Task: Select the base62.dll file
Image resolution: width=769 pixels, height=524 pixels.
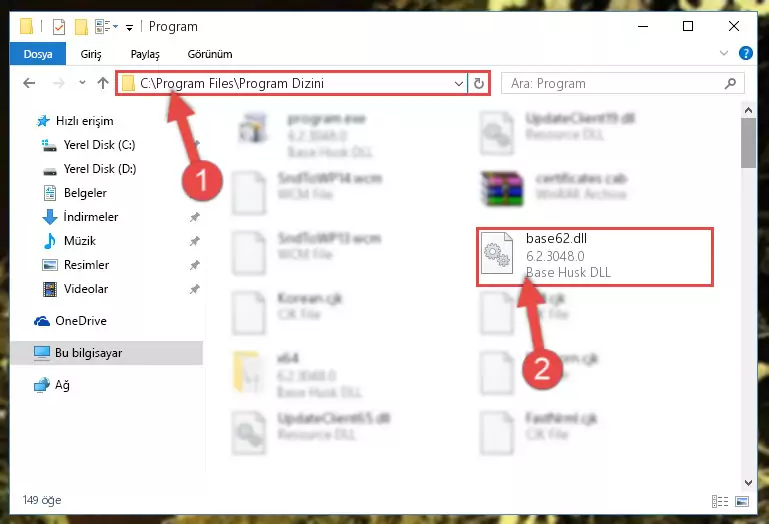Action: [x=594, y=256]
